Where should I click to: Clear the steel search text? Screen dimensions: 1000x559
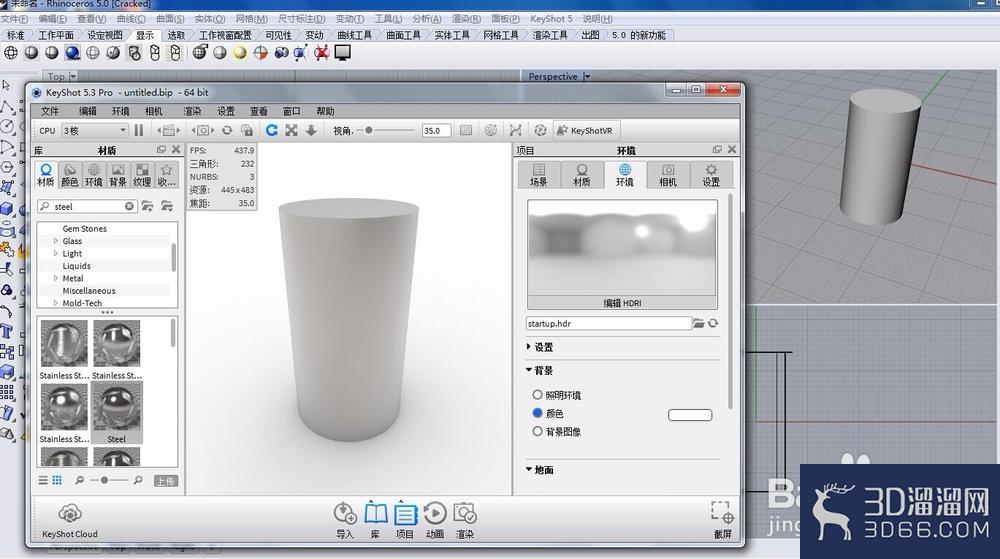point(129,206)
